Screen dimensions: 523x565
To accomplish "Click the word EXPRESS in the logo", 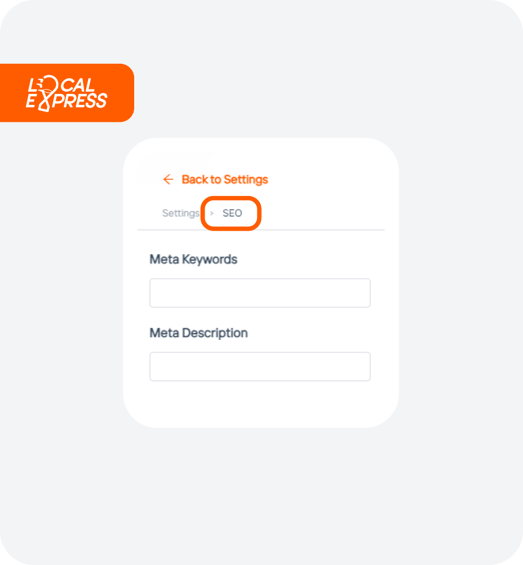I will click(66, 101).
